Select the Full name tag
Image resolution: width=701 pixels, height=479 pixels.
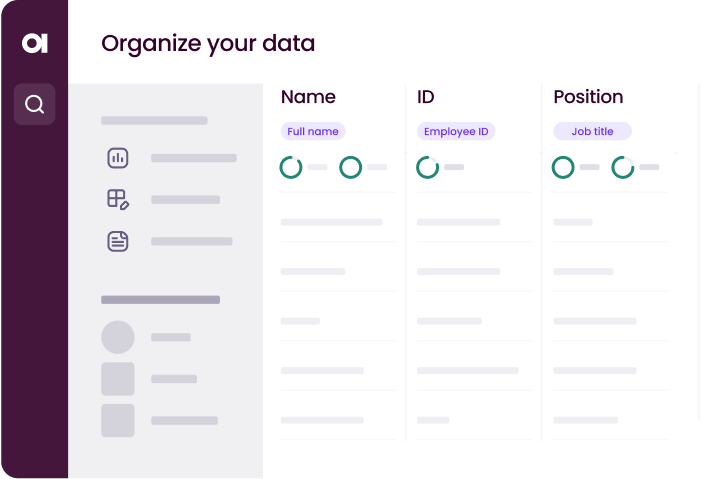click(x=312, y=131)
